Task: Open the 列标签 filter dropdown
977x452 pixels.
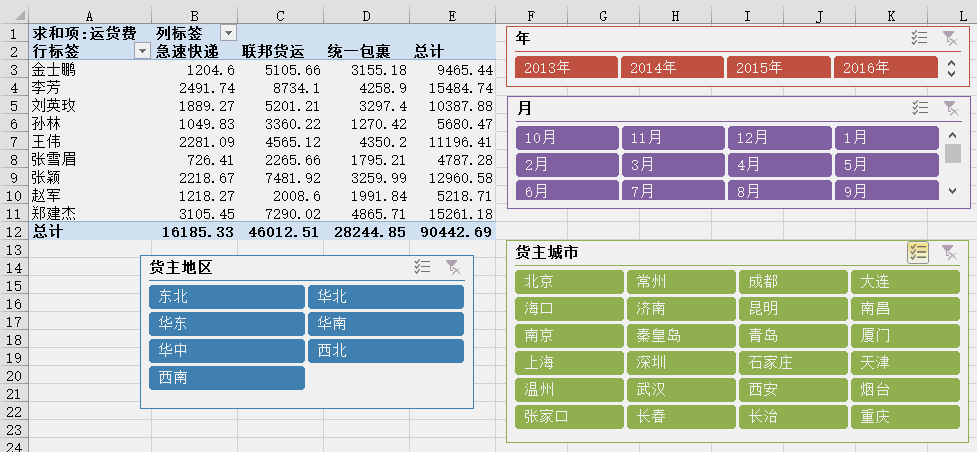Action: pyautogui.click(x=228, y=33)
